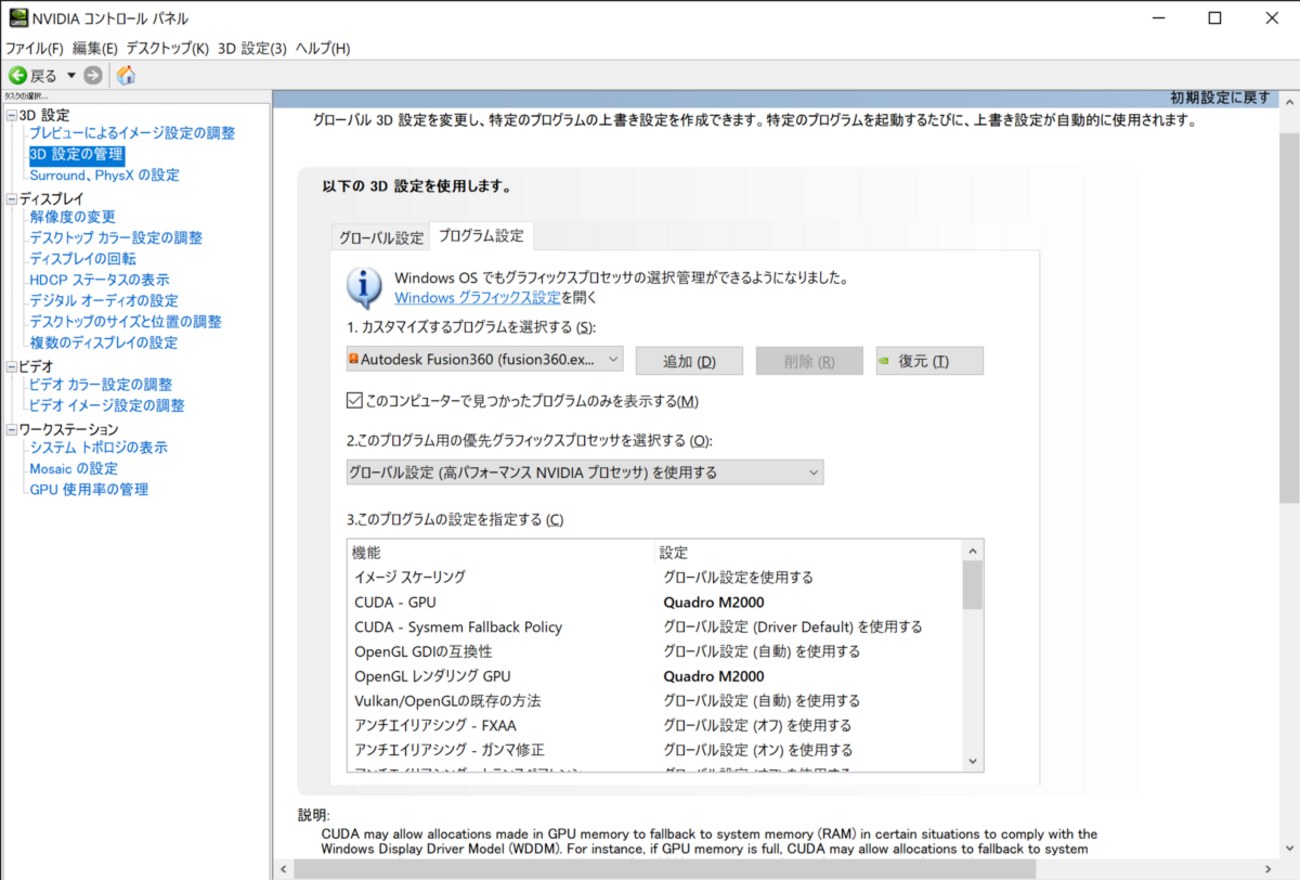
Task: Select the プログラム設定 tab
Action: coord(481,236)
